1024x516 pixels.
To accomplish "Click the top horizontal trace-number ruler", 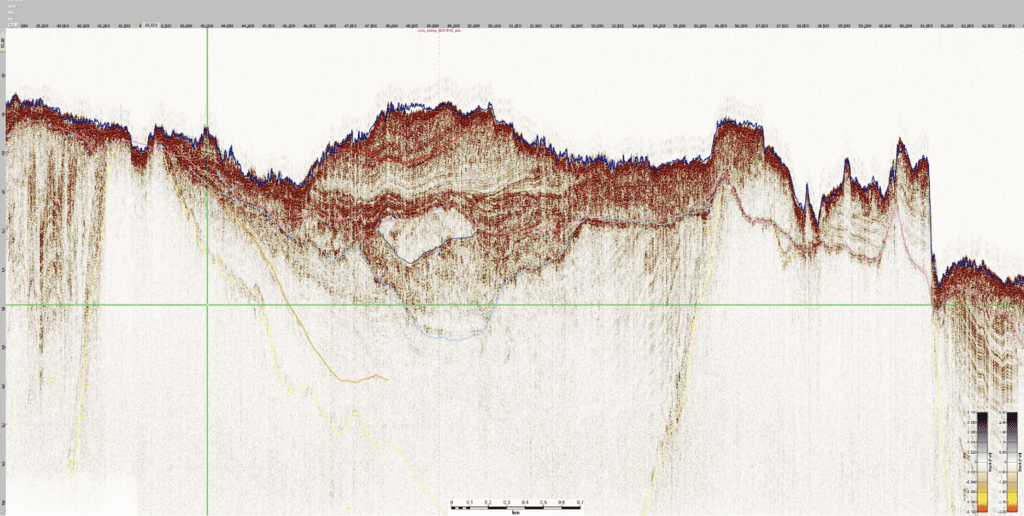I will 600,23.
